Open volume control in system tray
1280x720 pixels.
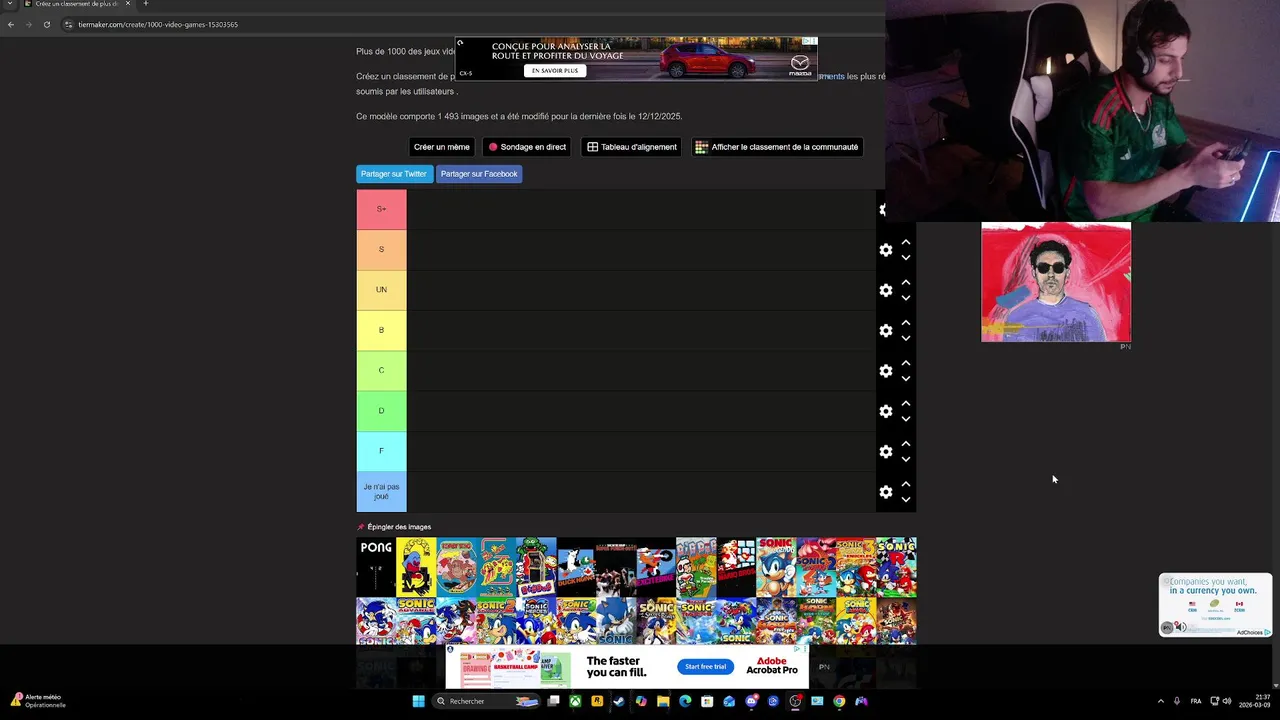[x=1227, y=701]
